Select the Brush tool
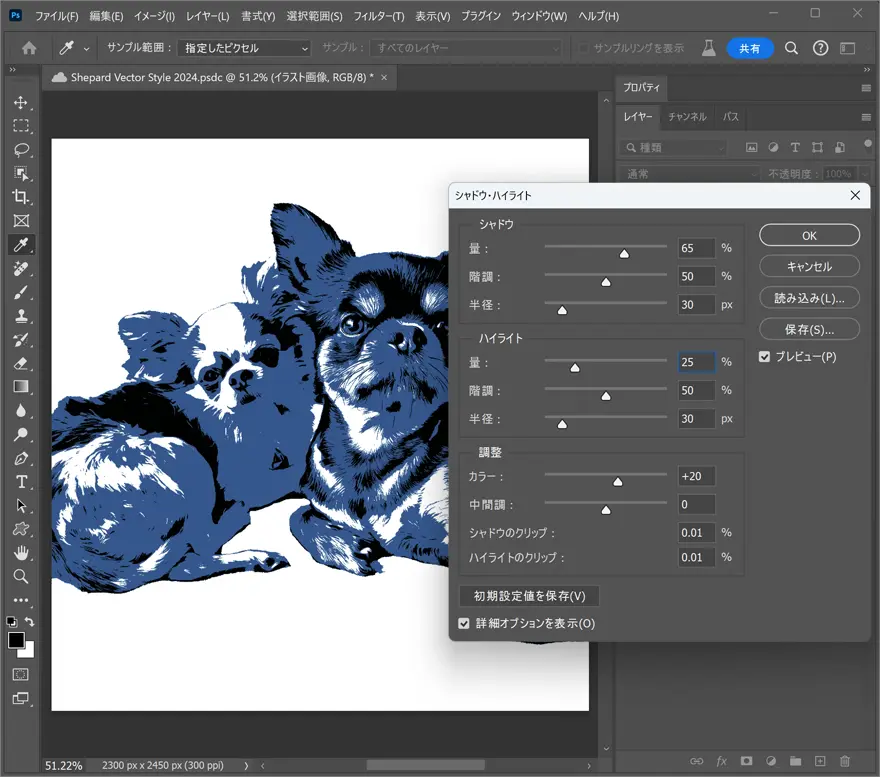The width and height of the screenshot is (880, 777). coord(21,292)
